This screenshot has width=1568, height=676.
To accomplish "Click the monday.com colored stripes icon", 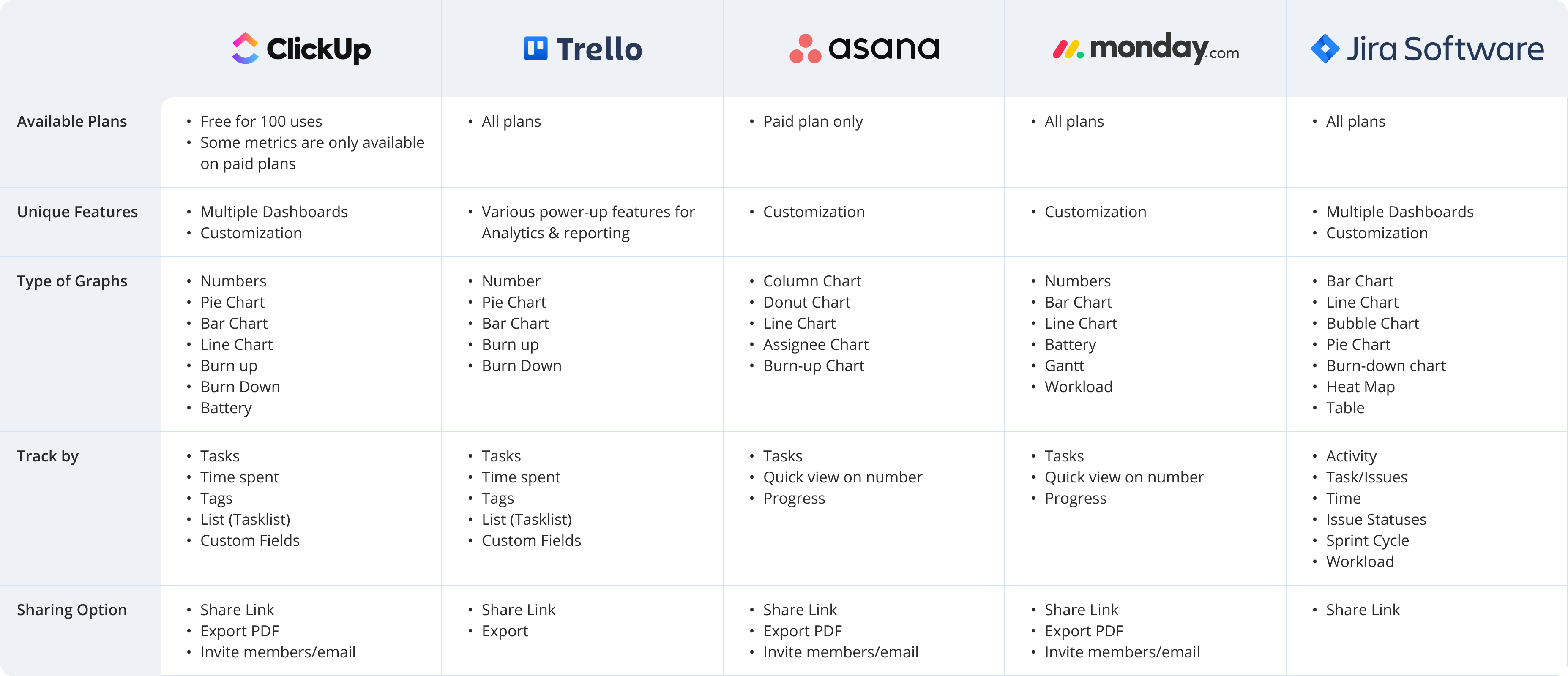I will (1068, 49).
